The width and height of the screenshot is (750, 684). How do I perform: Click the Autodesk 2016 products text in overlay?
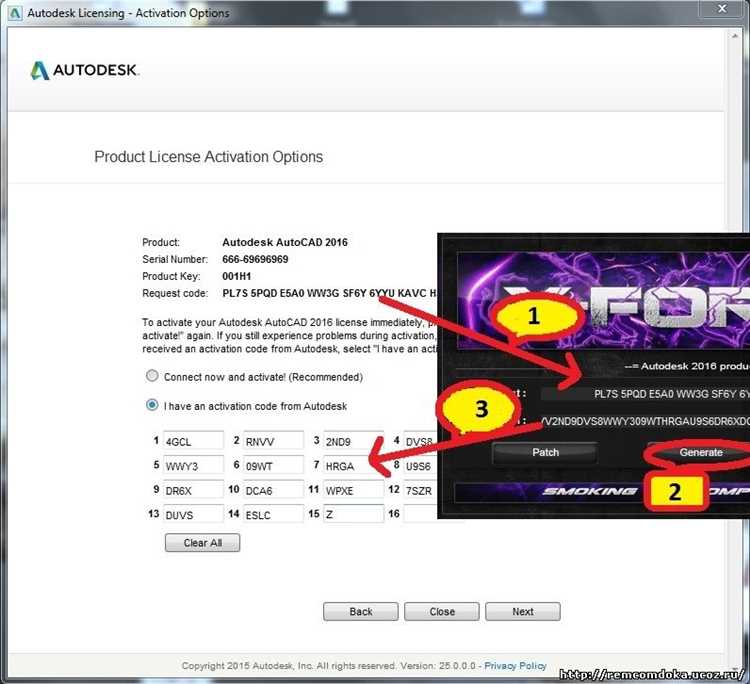point(687,366)
